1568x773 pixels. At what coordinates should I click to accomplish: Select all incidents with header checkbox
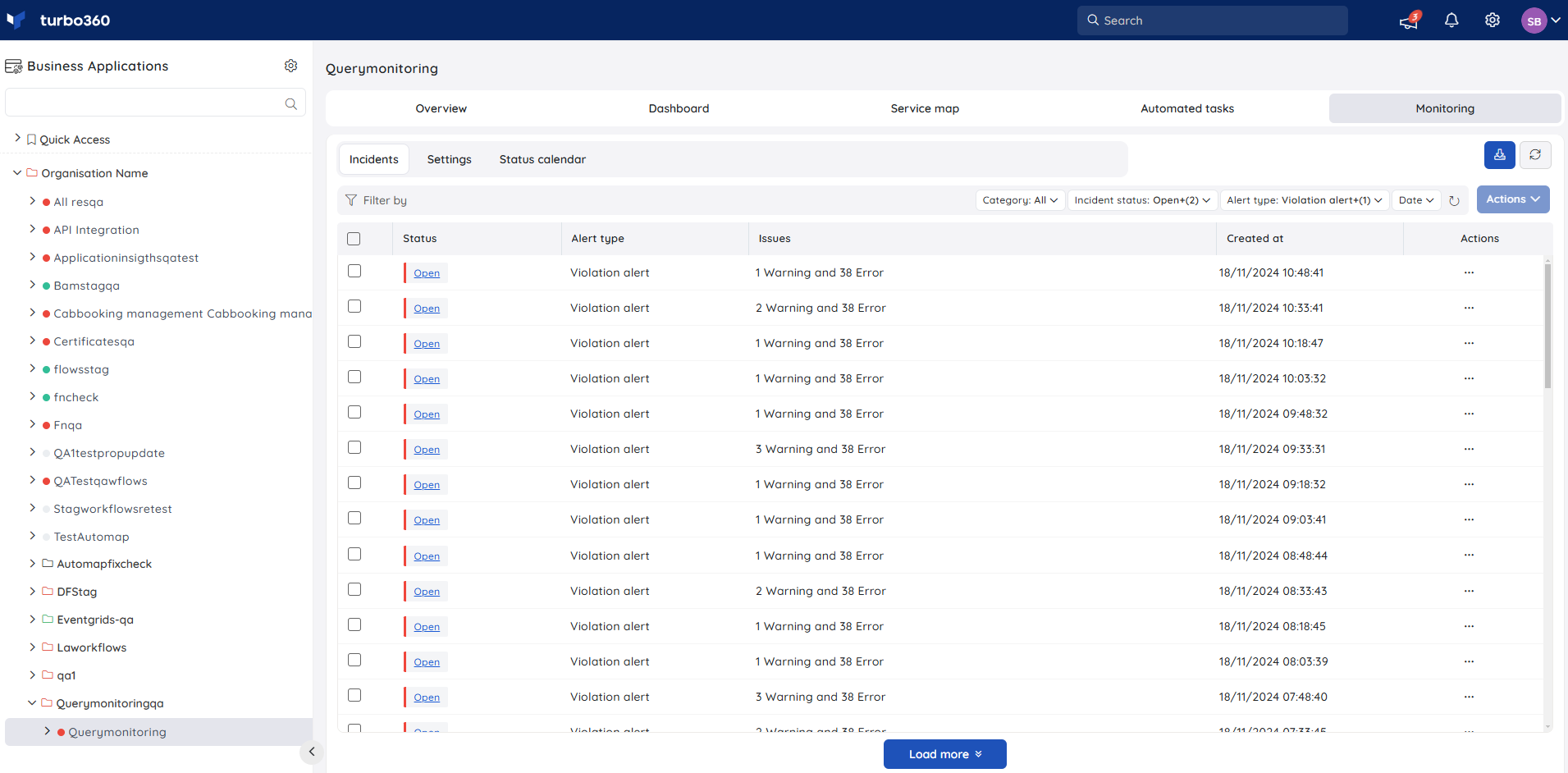pos(354,239)
